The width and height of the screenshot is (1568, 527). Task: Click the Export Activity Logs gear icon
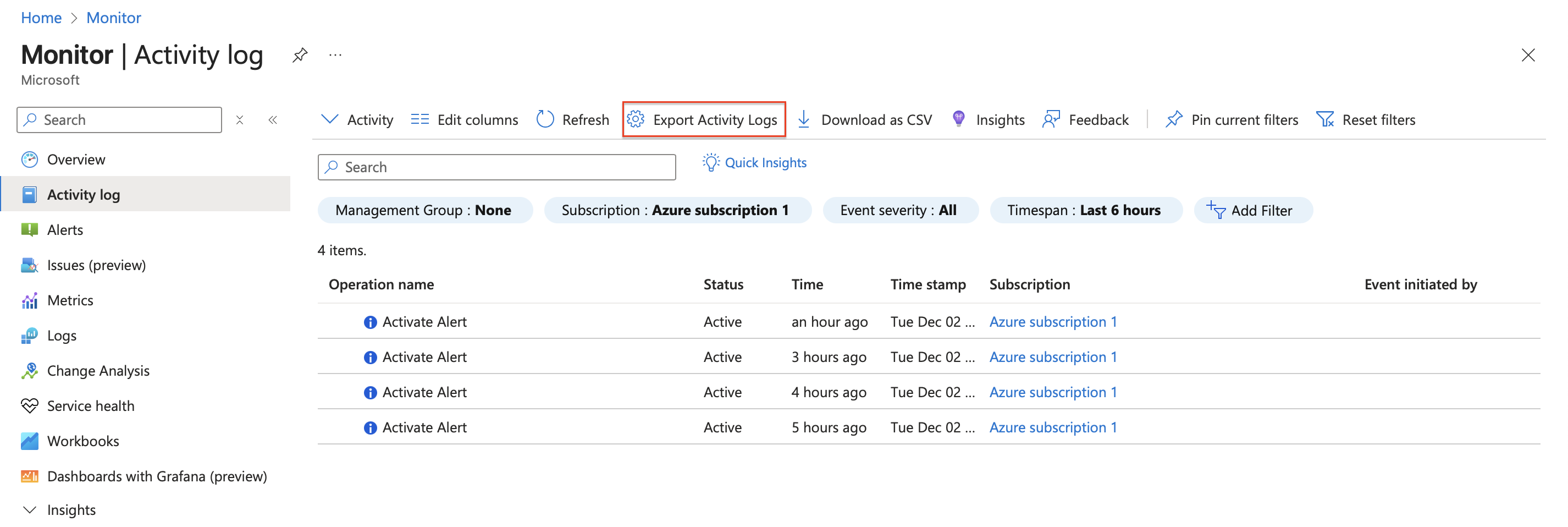click(x=636, y=119)
